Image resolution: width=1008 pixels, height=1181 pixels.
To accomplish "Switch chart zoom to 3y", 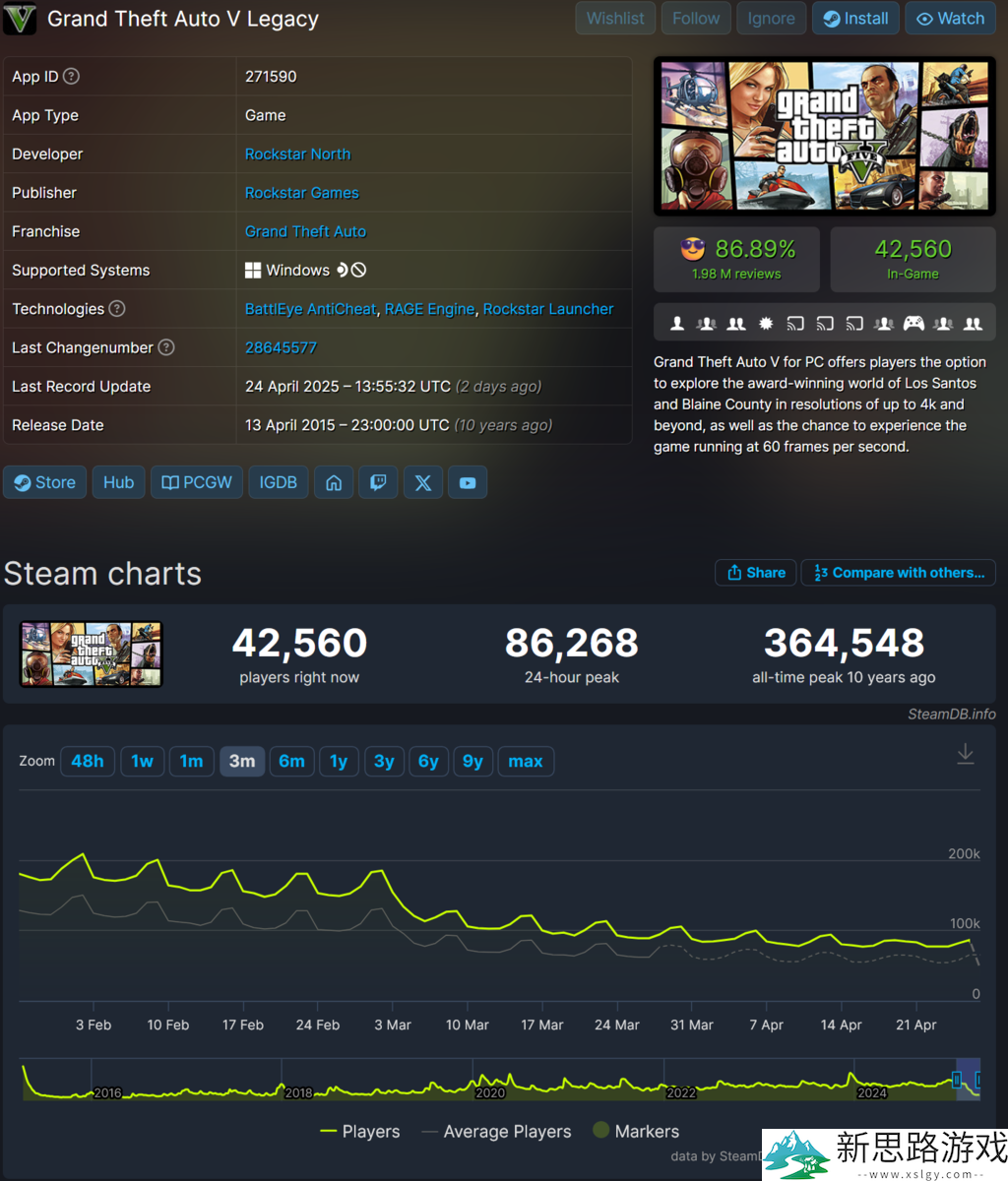I will (x=384, y=761).
